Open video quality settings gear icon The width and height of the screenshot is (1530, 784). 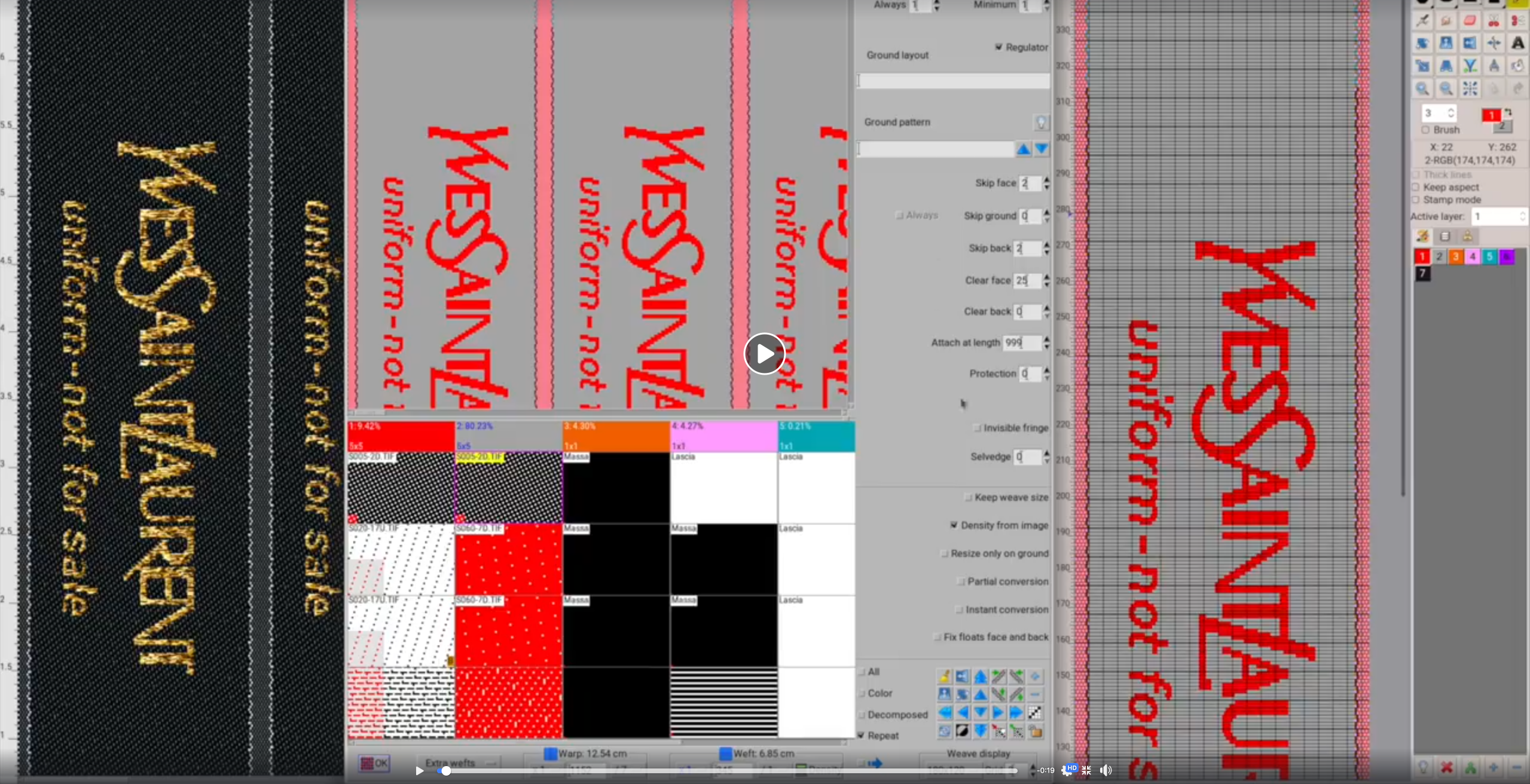1067,770
